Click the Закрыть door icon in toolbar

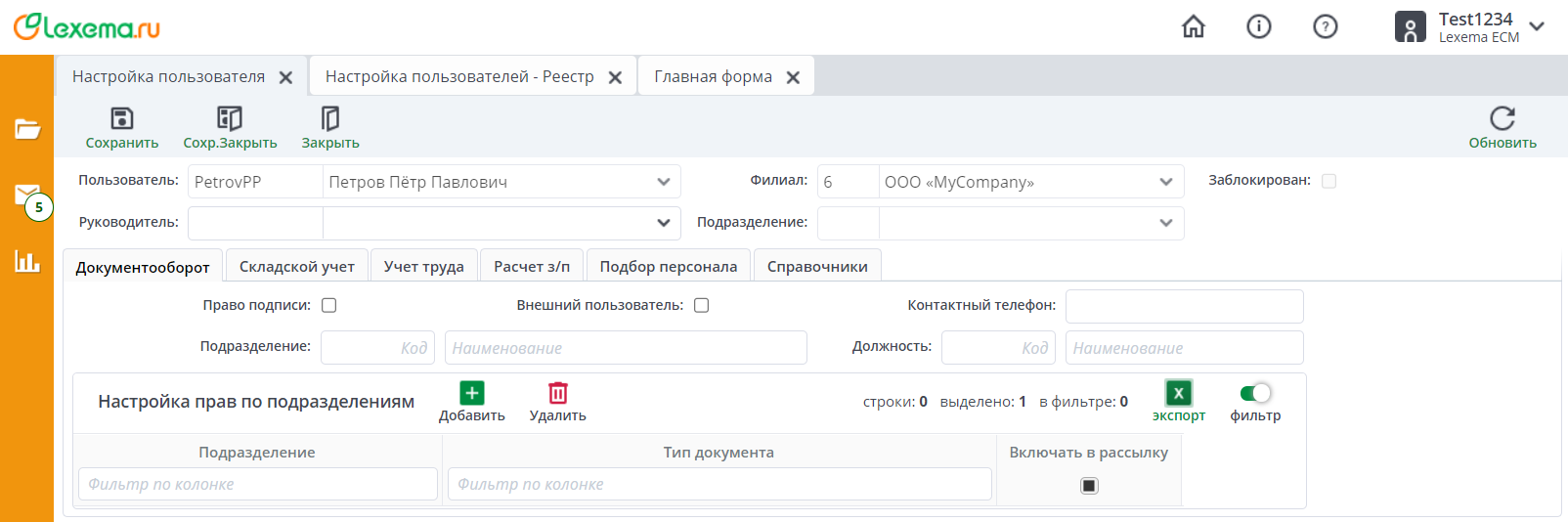tap(330, 119)
